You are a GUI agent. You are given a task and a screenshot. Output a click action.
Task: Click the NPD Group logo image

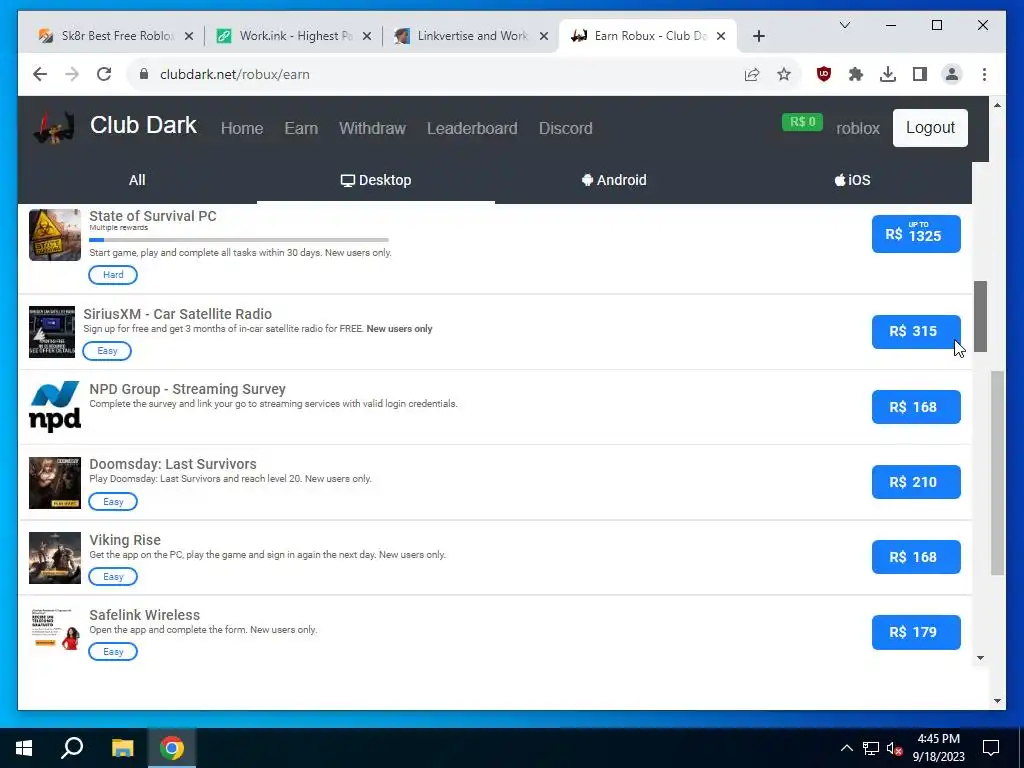pyautogui.click(x=55, y=406)
